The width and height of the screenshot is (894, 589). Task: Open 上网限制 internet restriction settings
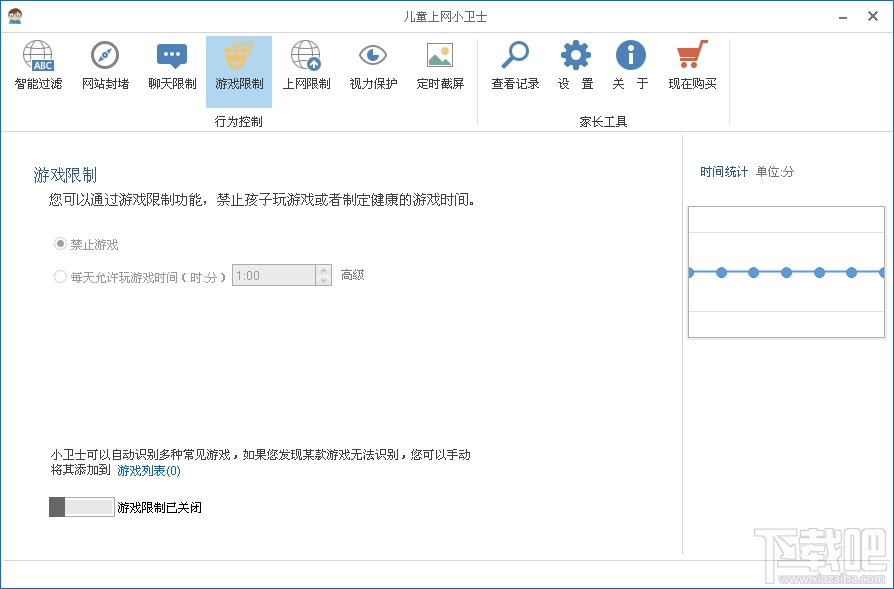pyautogui.click(x=305, y=62)
